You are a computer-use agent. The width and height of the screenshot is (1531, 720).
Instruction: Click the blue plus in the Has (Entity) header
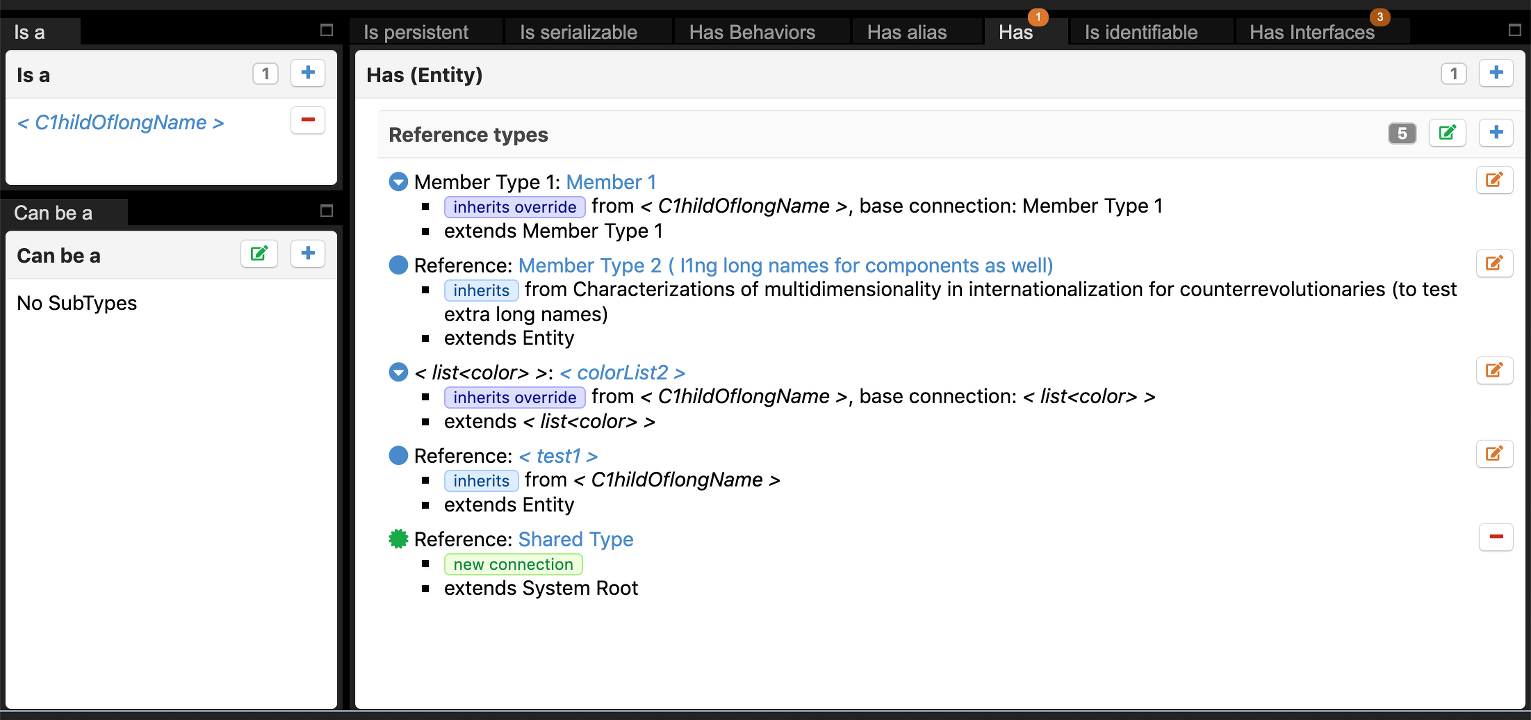coord(1495,73)
